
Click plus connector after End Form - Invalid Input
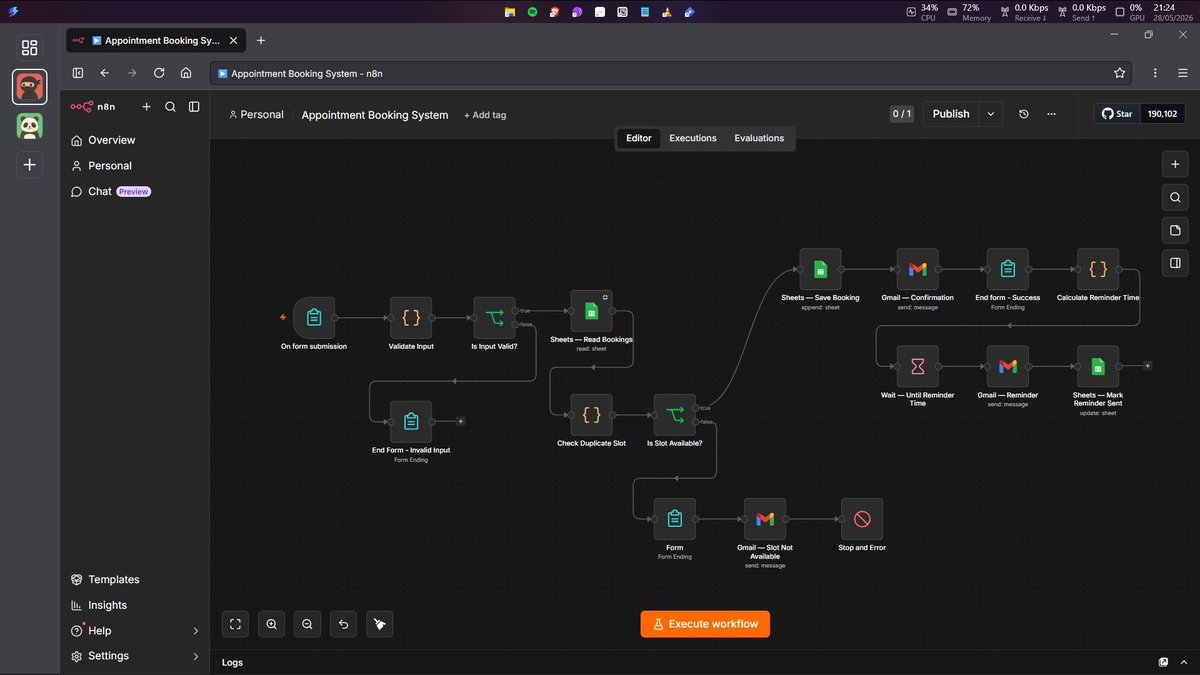tap(460, 422)
